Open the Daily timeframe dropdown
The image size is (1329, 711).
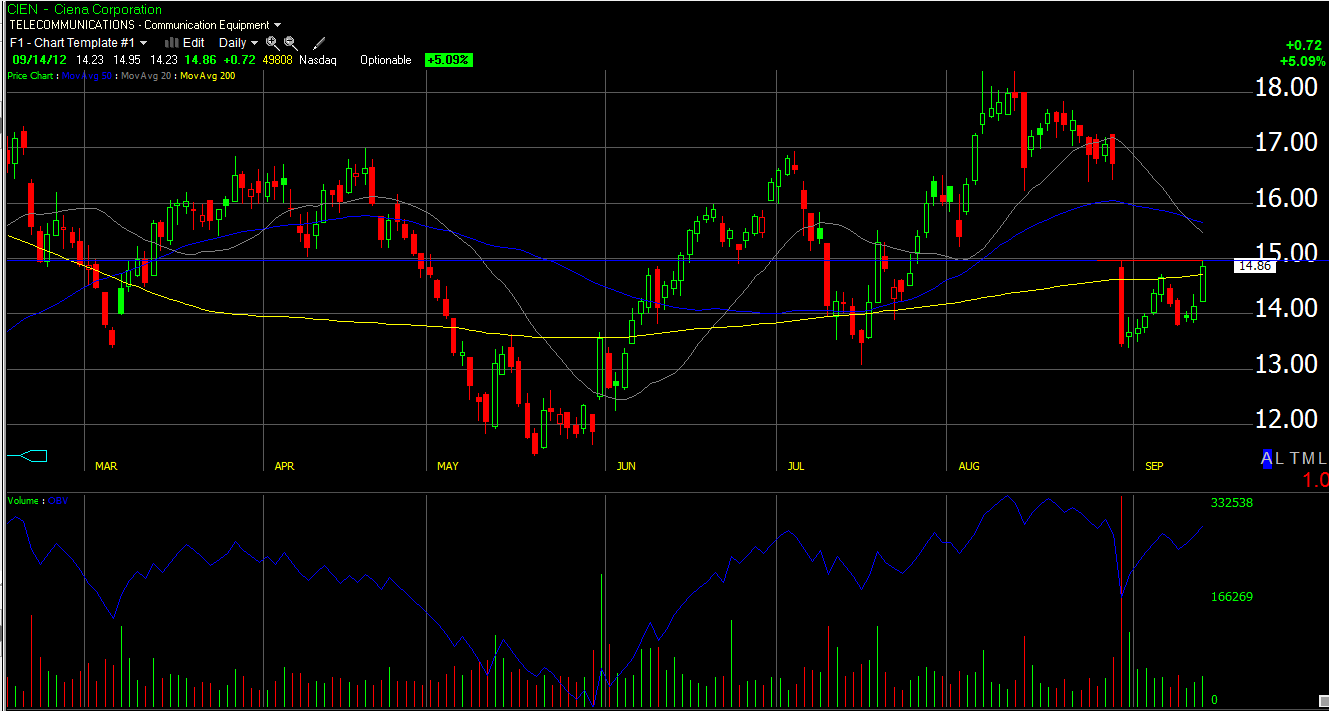point(238,43)
